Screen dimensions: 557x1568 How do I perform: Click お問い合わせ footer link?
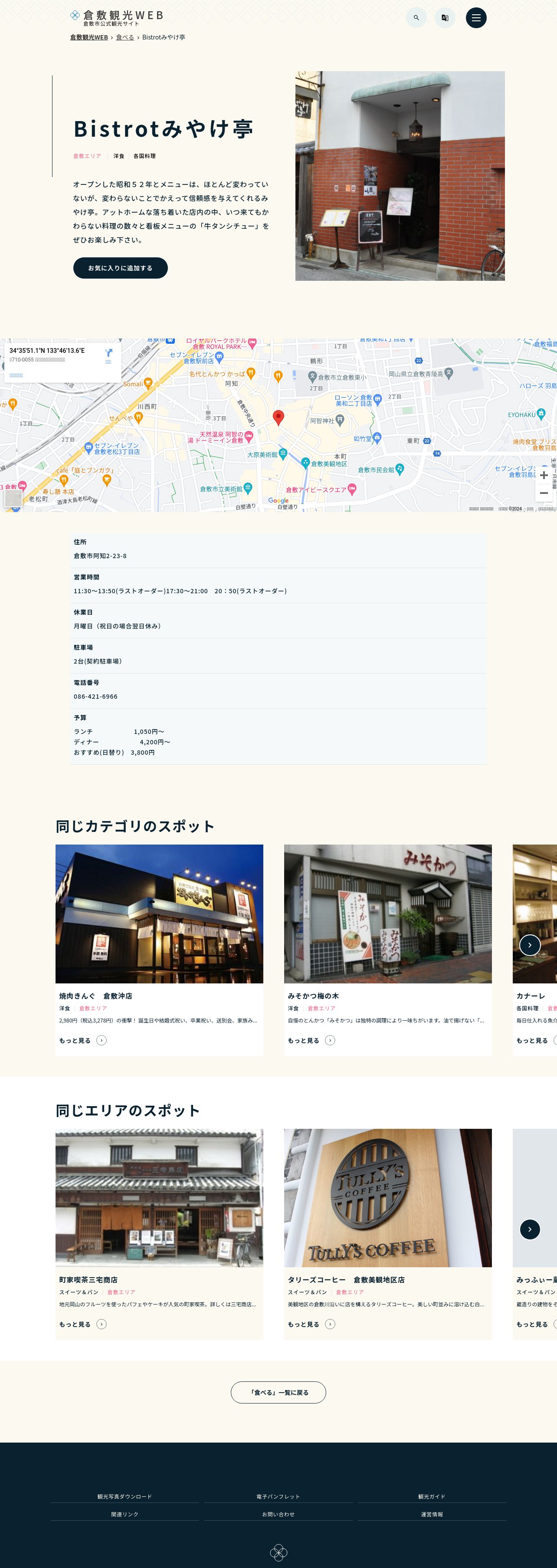pyautogui.click(x=278, y=1515)
